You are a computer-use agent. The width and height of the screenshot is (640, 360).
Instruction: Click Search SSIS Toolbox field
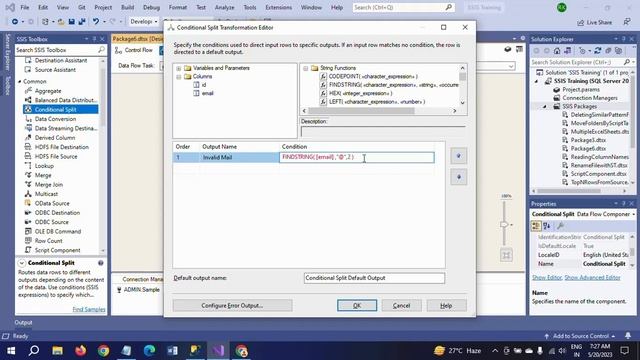pyautogui.click(x=60, y=50)
